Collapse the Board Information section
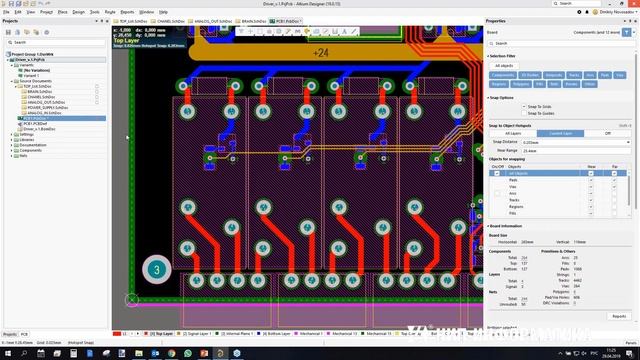The width and height of the screenshot is (640, 360). [x=488, y=226]
